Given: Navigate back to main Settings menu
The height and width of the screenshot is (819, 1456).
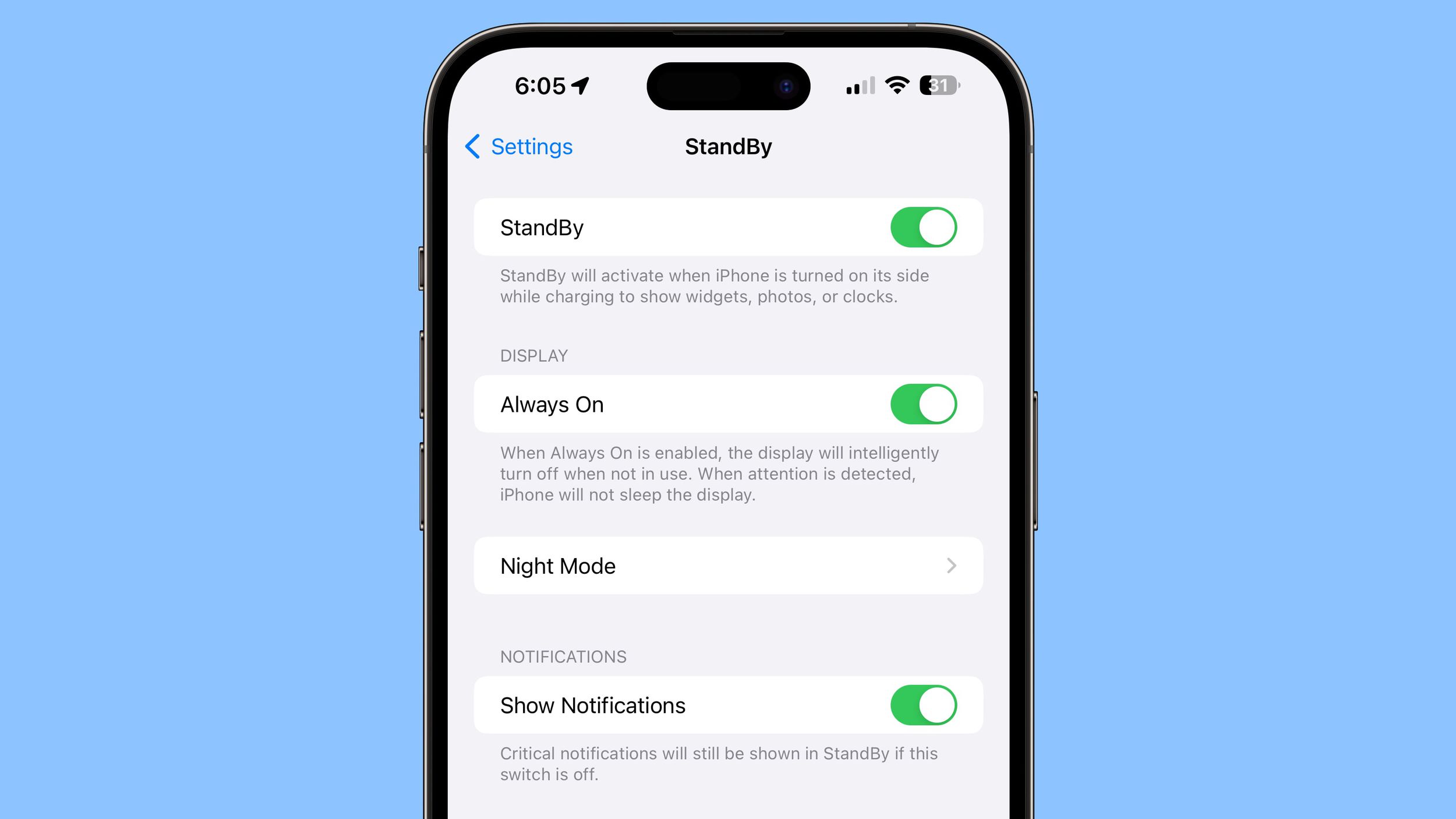Looking at the screenshot, I should (x=518, y=146).
